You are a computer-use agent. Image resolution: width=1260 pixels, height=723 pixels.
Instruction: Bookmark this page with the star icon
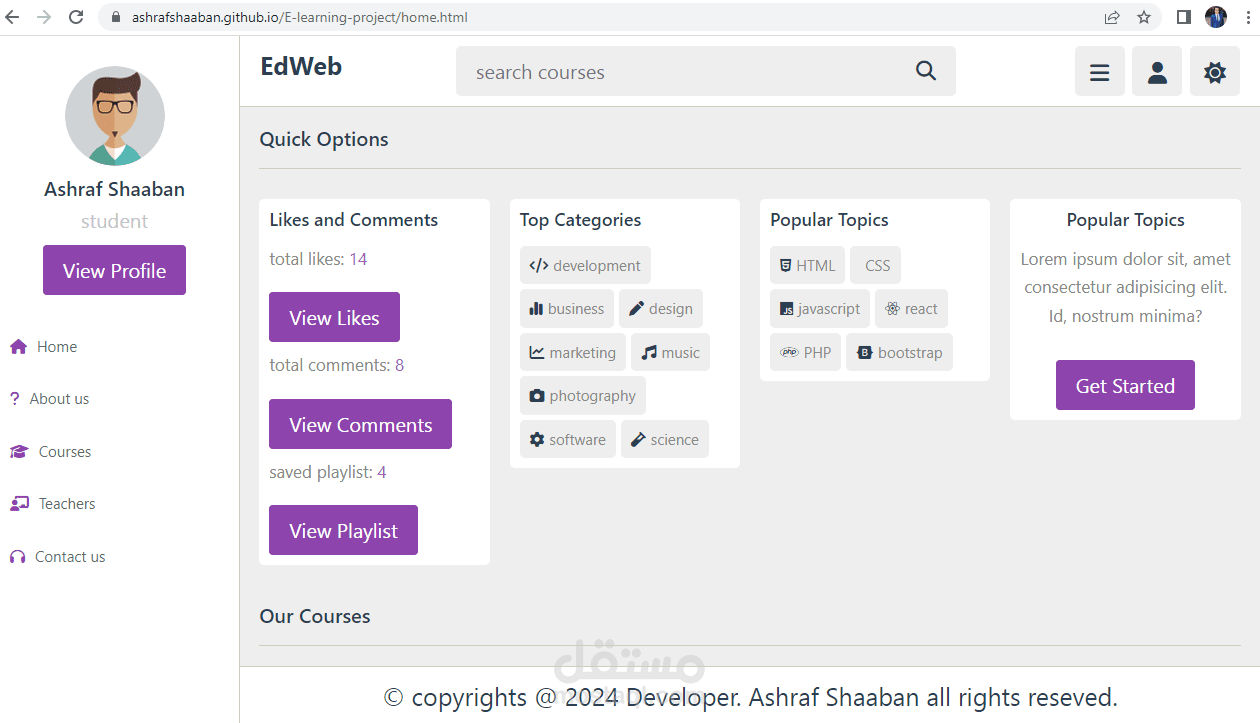[1144, 17]
